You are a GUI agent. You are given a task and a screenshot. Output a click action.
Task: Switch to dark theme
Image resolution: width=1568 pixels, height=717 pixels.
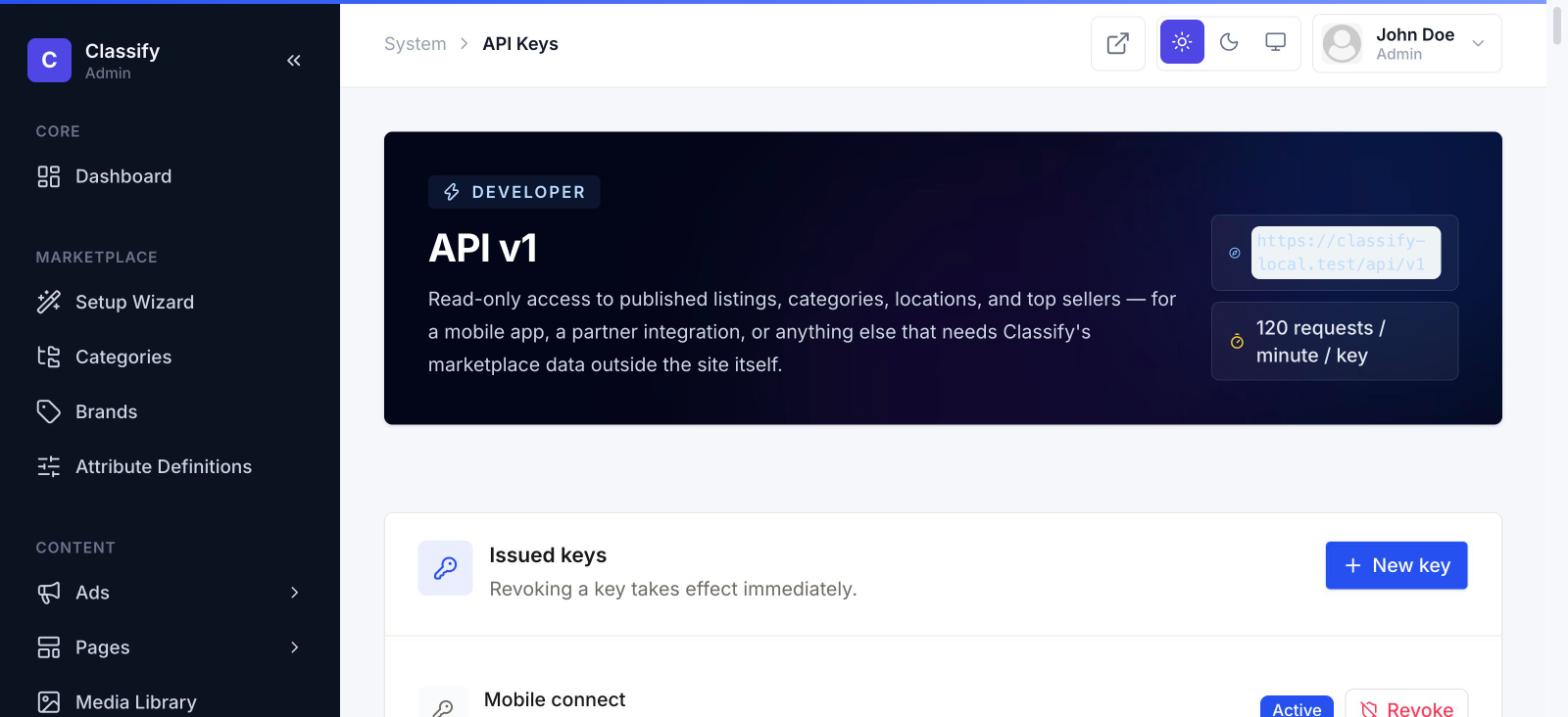point(1229,42)
